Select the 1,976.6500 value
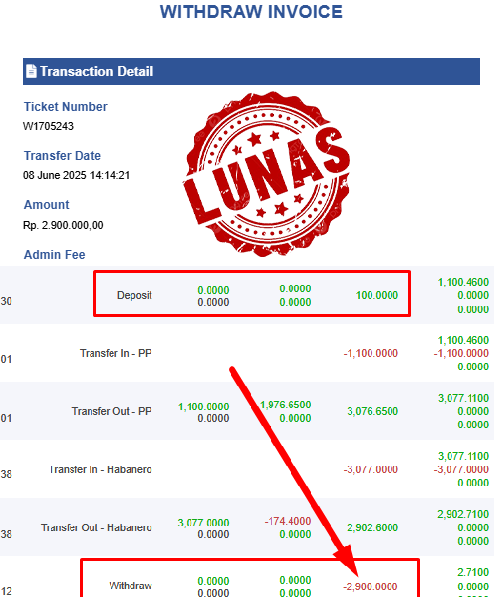The image size is (494, 597). [x=285, y=404]
